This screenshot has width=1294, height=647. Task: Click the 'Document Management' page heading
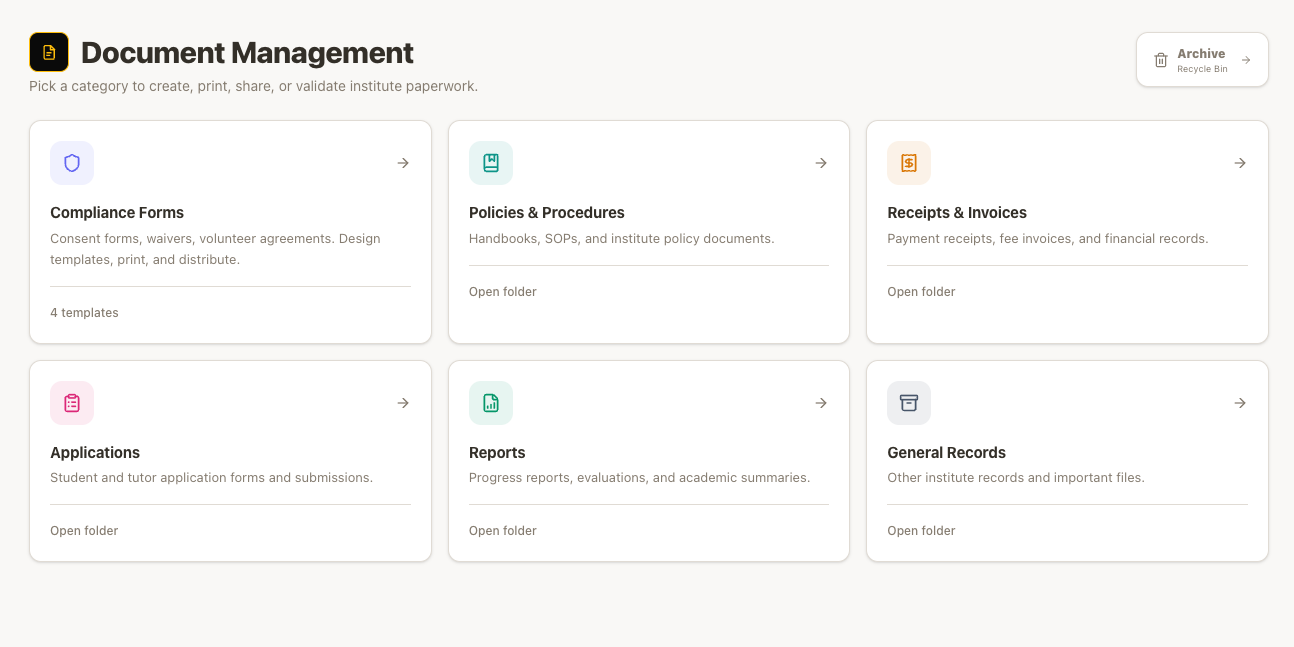pos(247,52)
